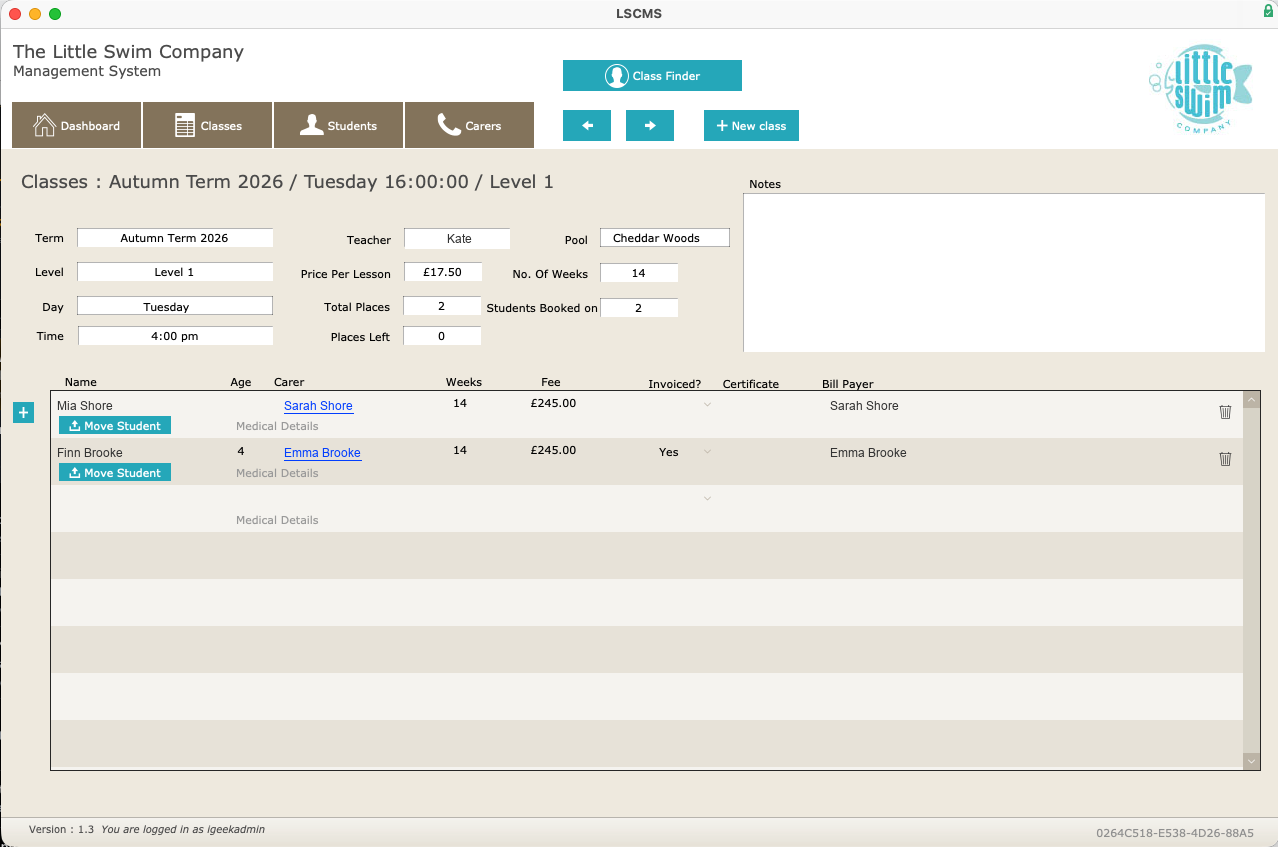Expand Invoiced dropdown in empty third row
The image size is (1278, 847).
[708, 499]
